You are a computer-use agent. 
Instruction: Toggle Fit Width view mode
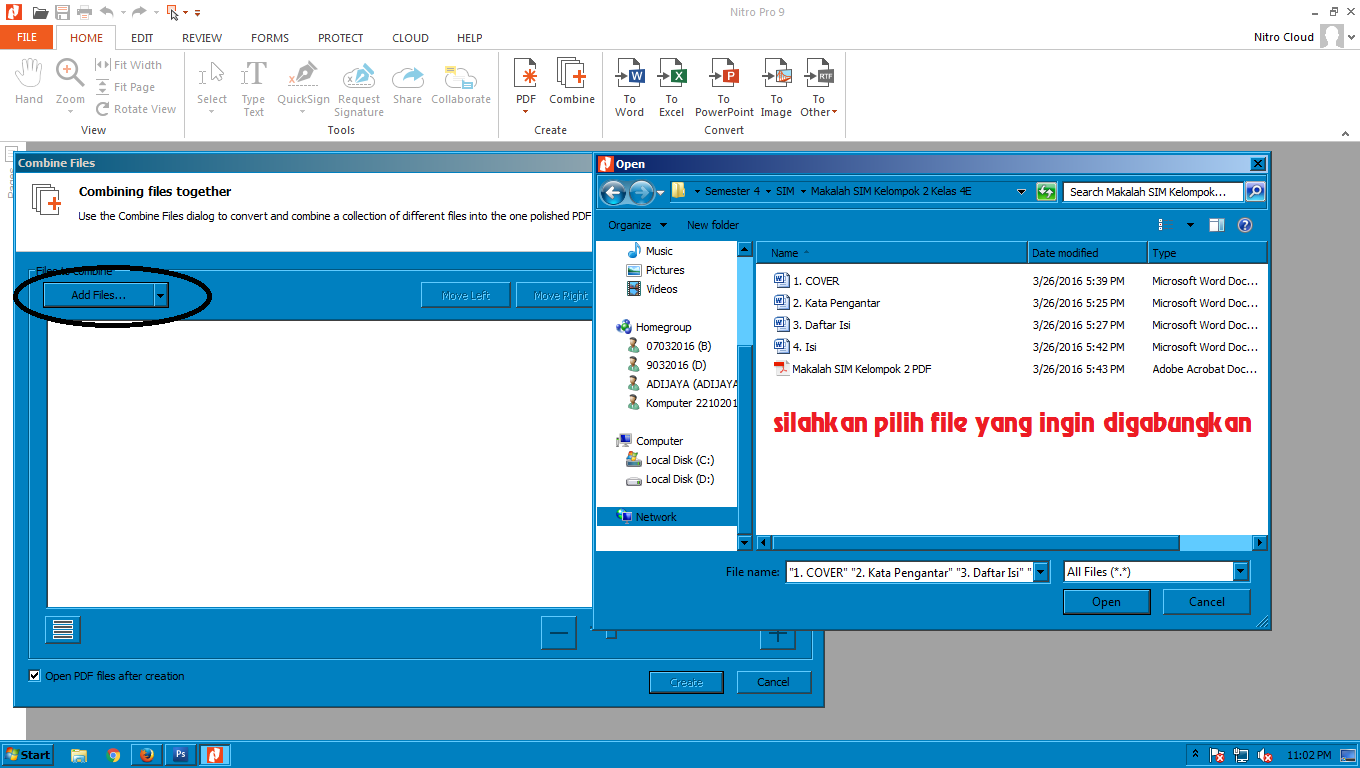pyautogui.click(x=134, y=64)
